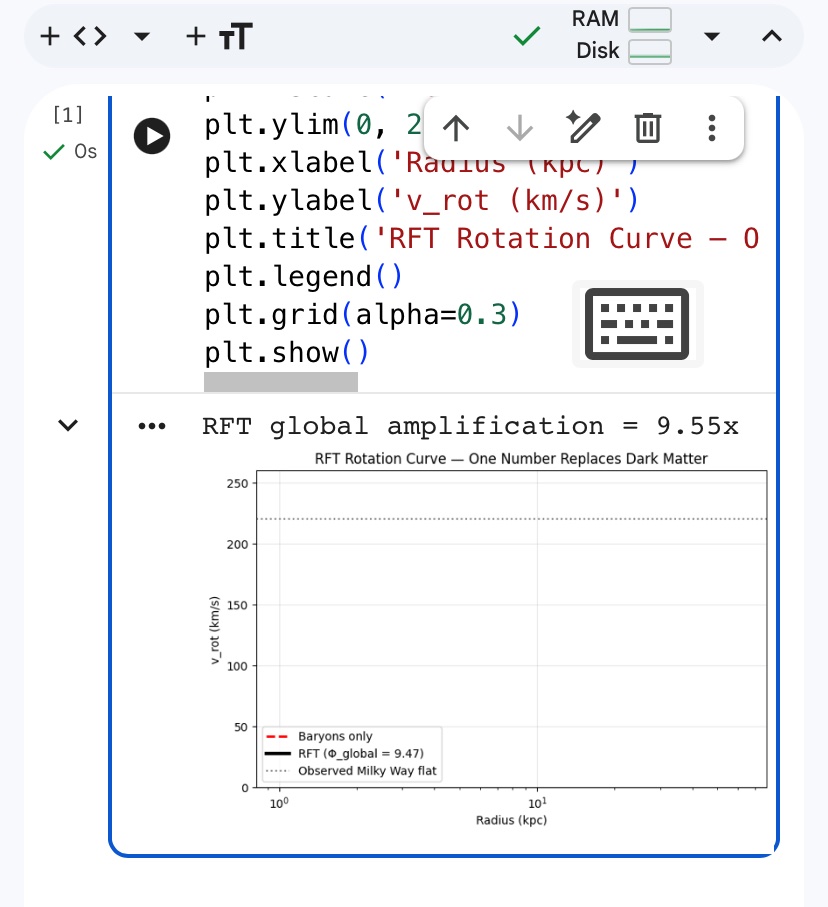Image resolution: width=828 pixels, height=907 pixels.
Task: Move cell down with the arrow icon
Action: coord(520,128)
